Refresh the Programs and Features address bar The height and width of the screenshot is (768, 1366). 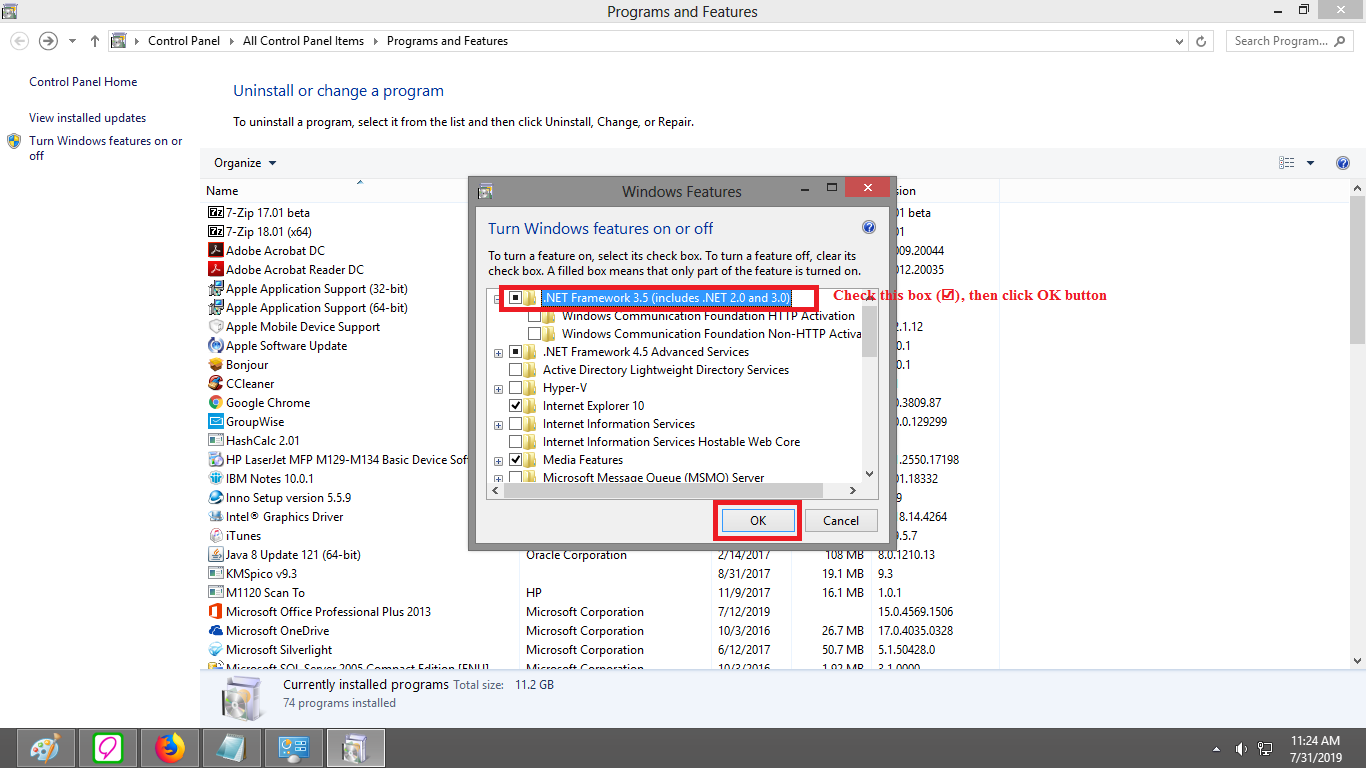(1203, 41)
